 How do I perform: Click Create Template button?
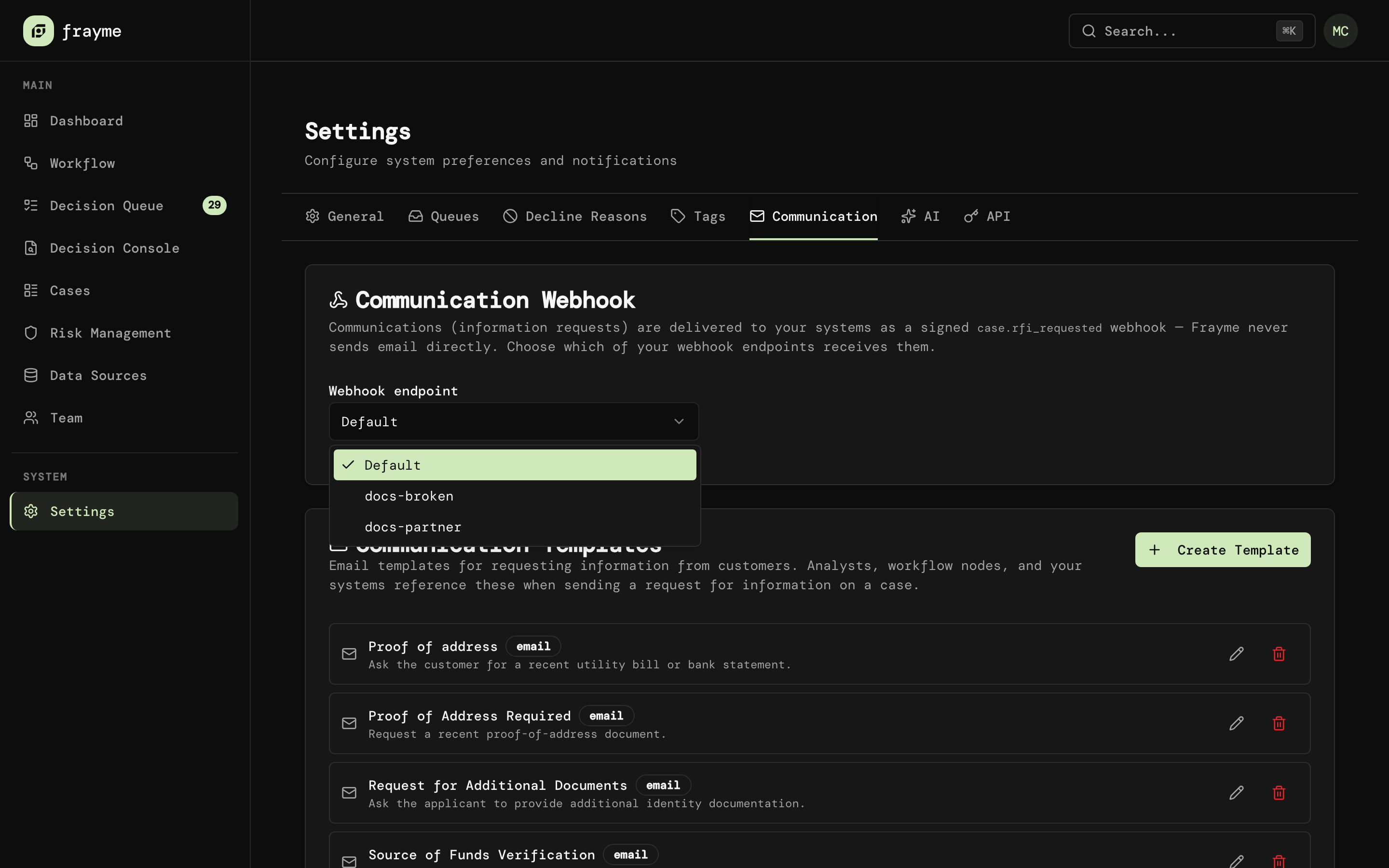[x=1223, y=550]
